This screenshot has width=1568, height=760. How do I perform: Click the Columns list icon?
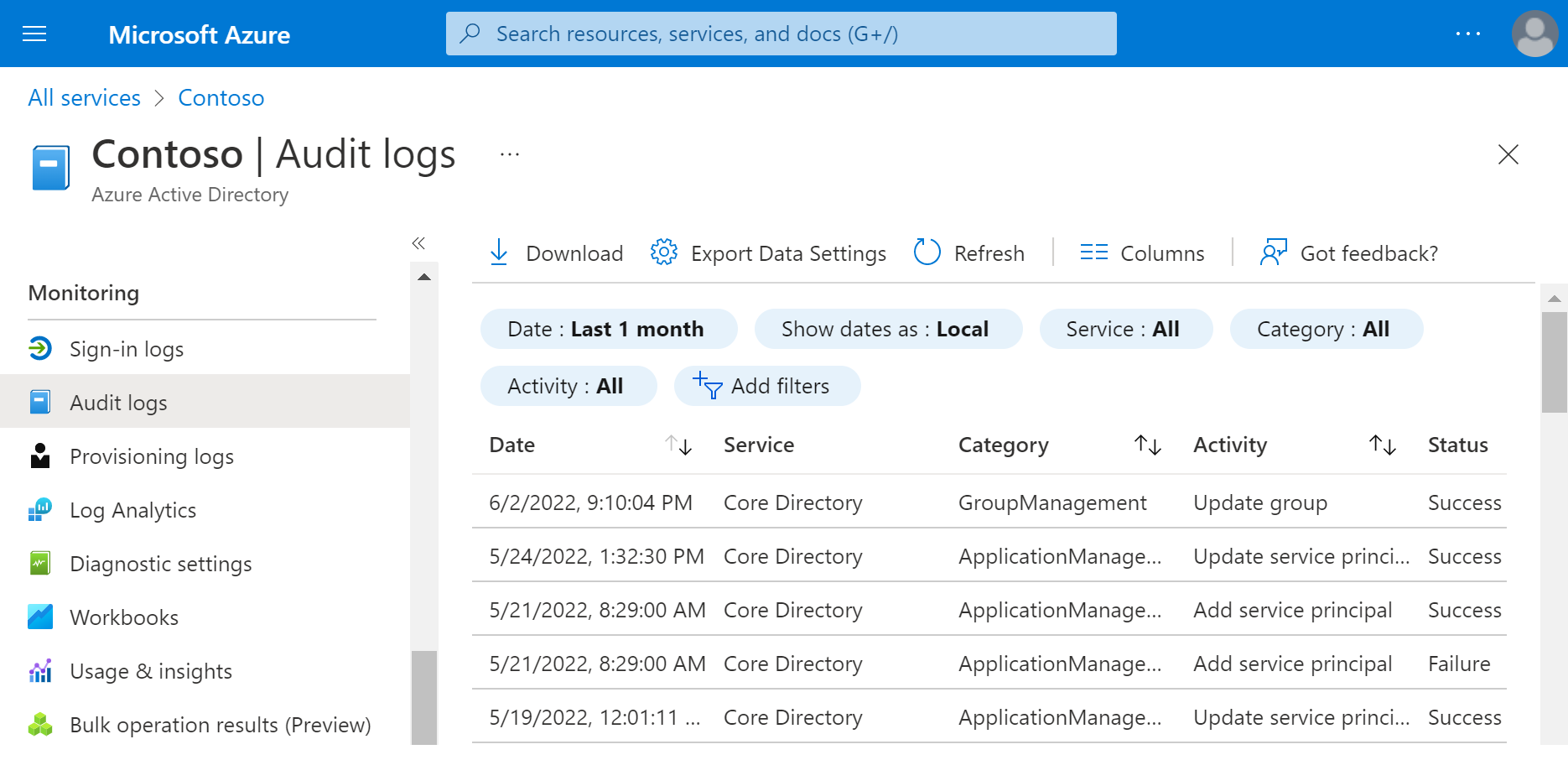(x=1093, y=252)
